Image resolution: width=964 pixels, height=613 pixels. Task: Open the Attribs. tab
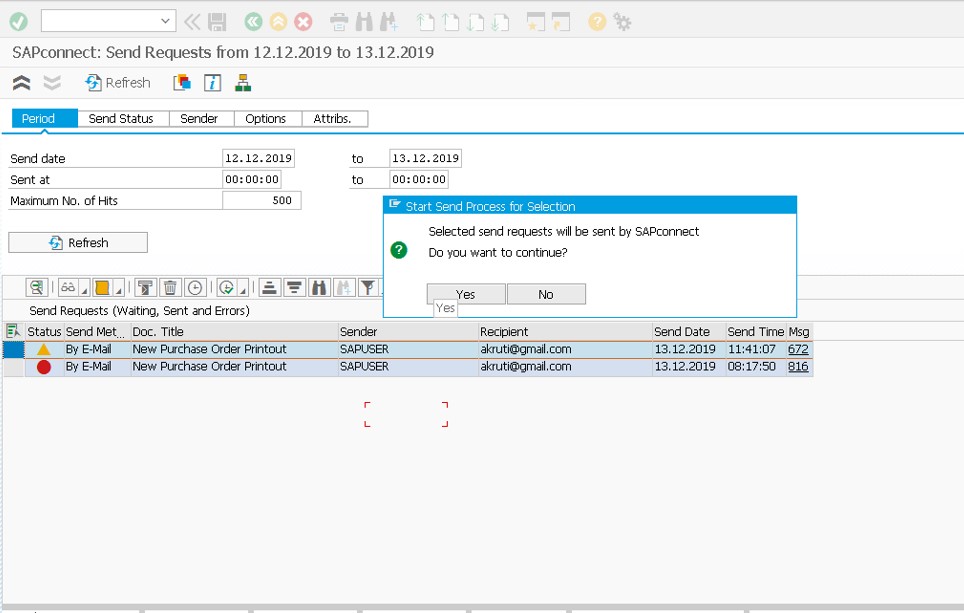[335, 119]
